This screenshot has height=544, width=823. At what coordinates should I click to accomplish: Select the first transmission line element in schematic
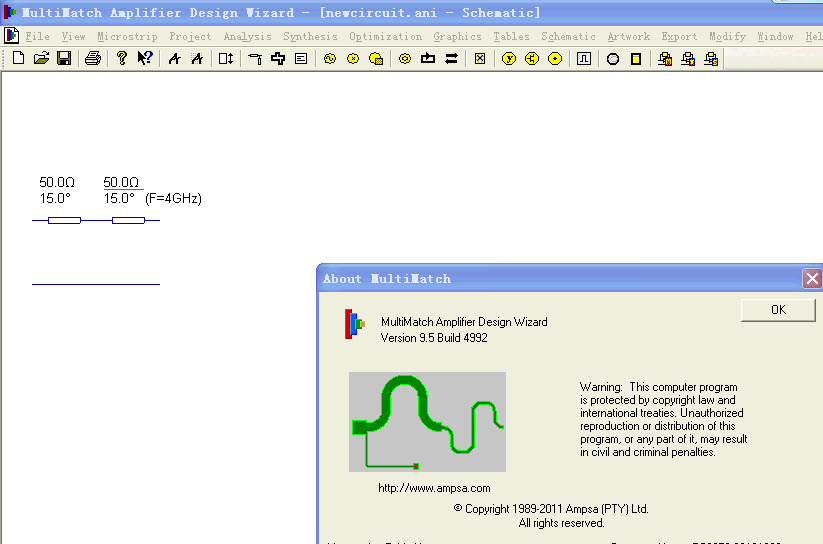64,221
